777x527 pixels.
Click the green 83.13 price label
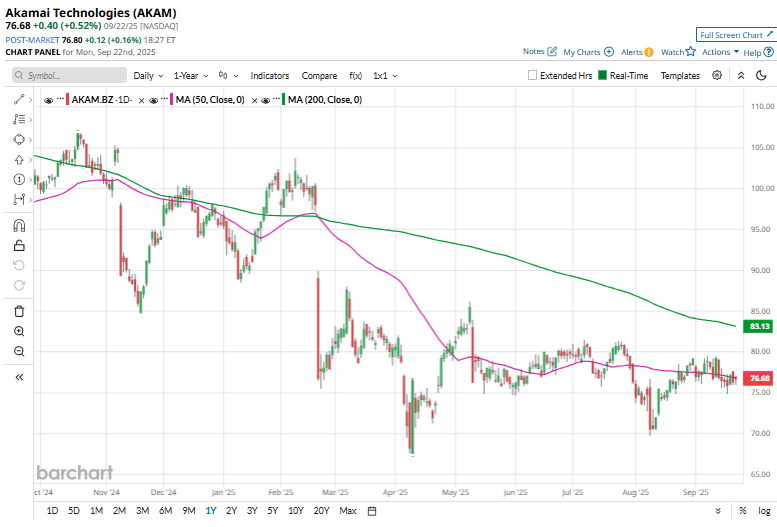pyautogui.click(x=759, y=326)
